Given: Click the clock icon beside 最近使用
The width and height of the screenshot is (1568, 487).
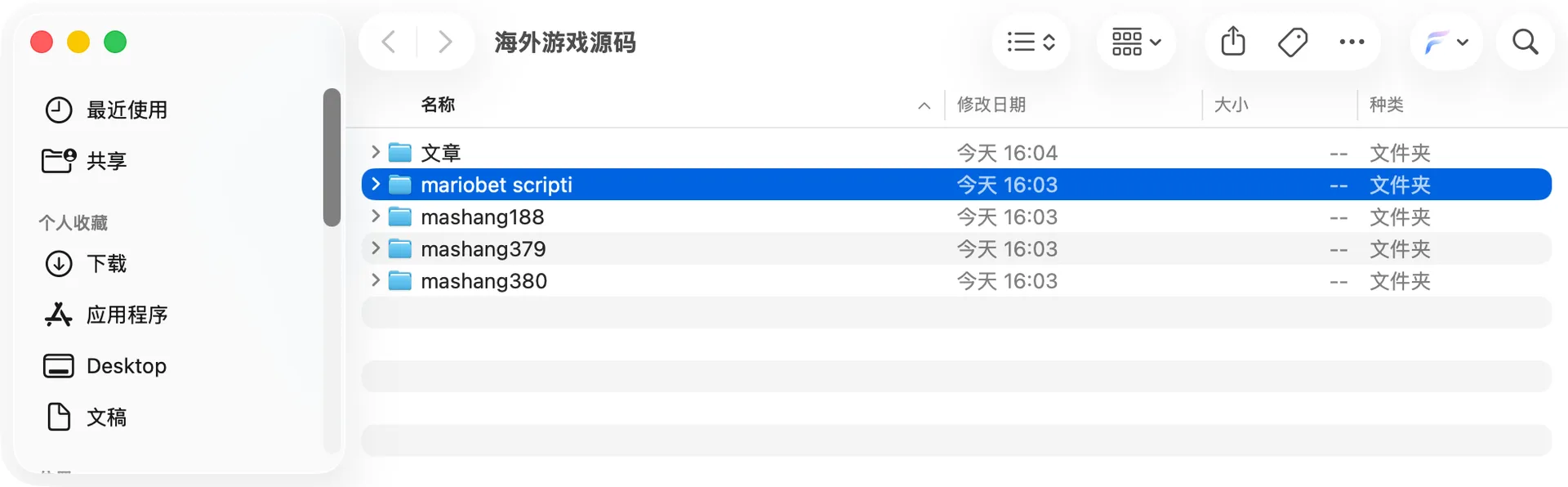Looking at the screenshot, I should coord(59,110).
